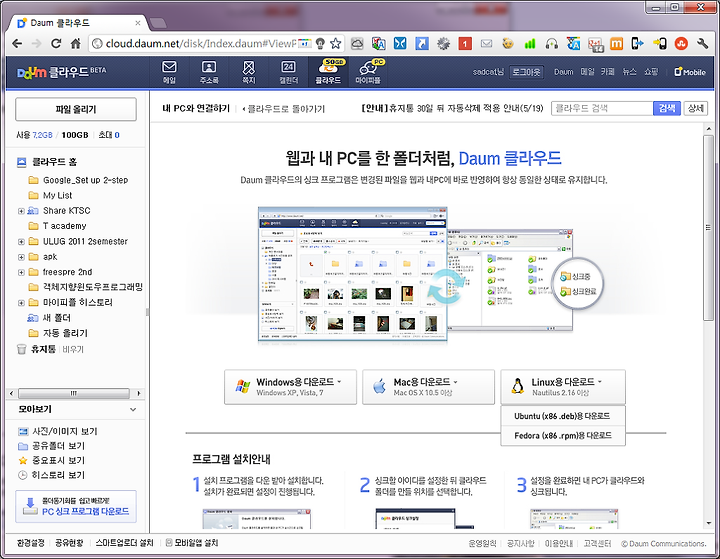
Task: Open the Windows용 다운로드 dropdown
Action: pos(290,387)
